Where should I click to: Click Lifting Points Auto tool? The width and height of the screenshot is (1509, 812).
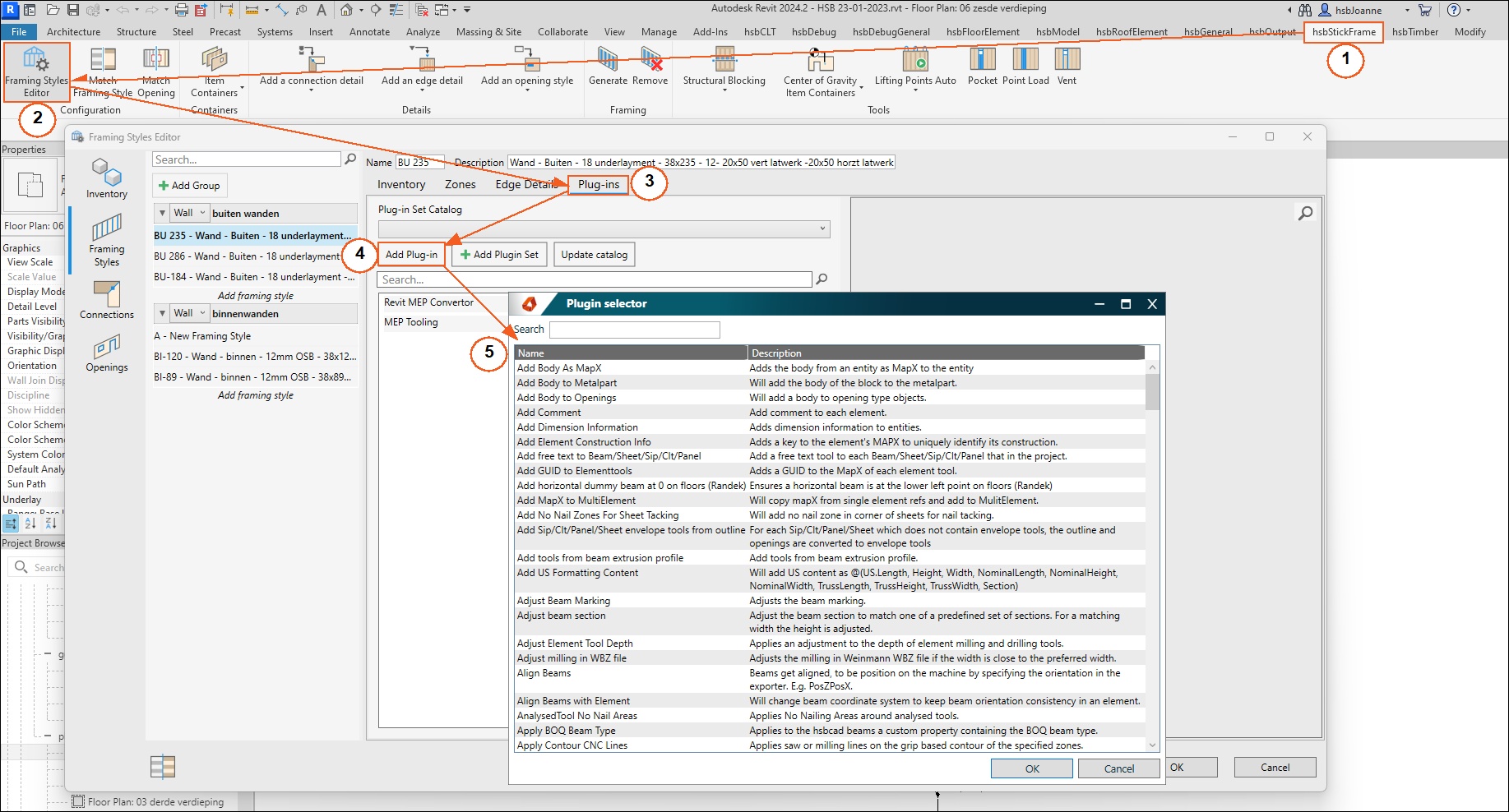[x=915, y=66]
